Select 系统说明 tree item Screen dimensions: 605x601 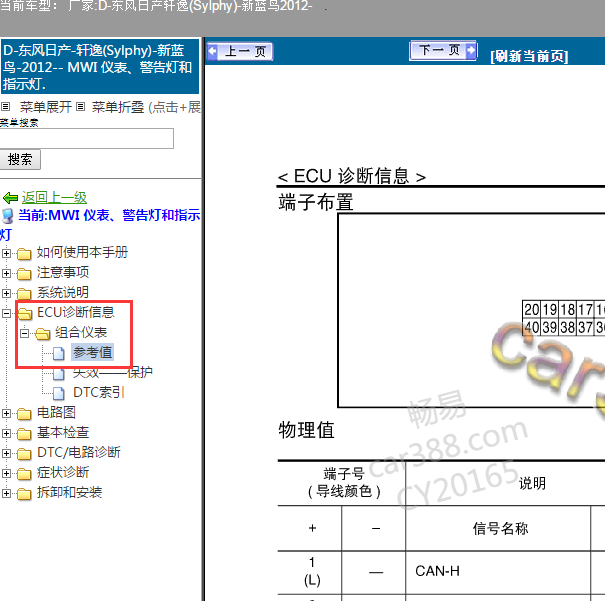point(63,292)
